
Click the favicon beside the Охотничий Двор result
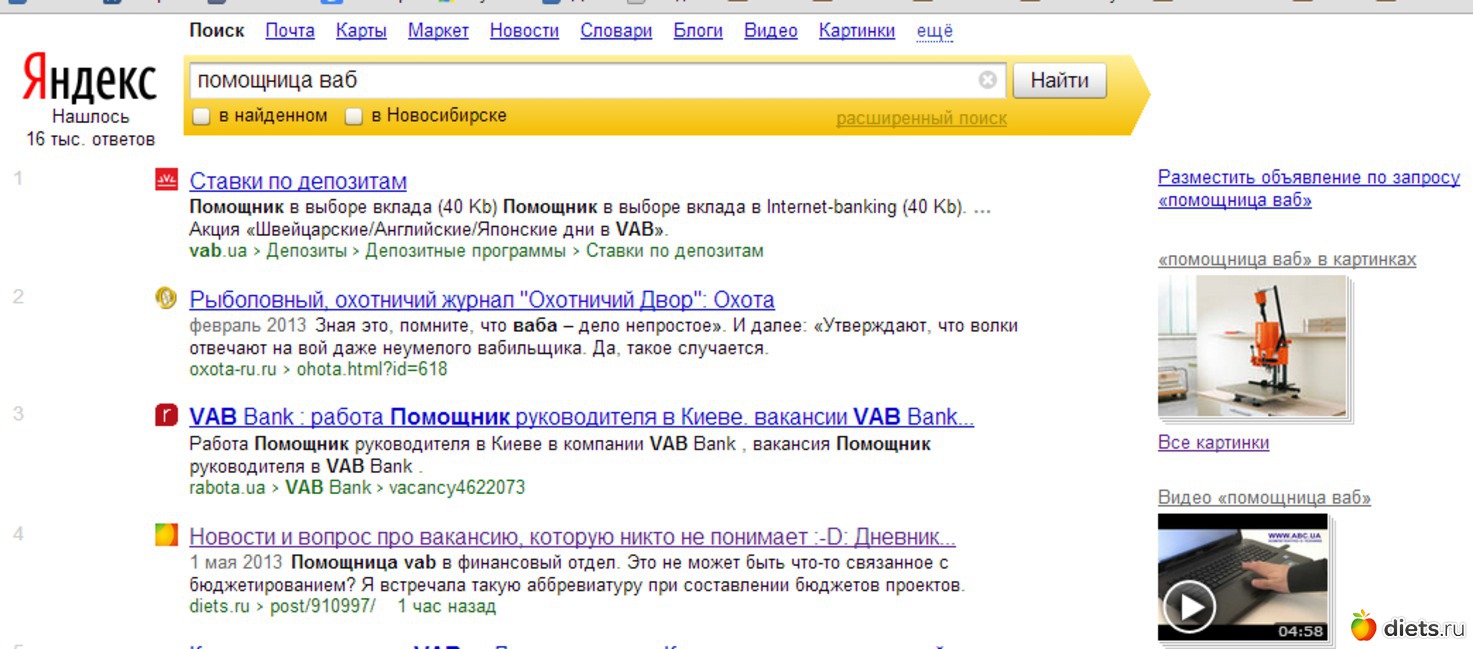pyautogui.click(x=166, y=298)
